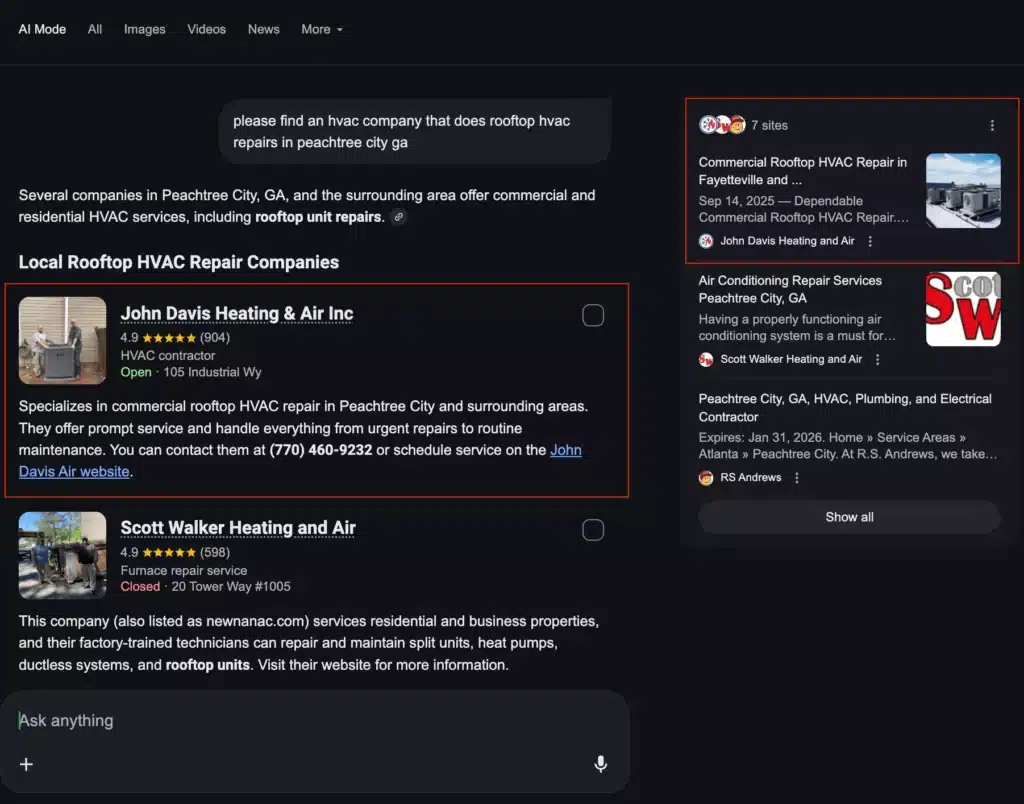Check the John Davis Heating & Air checkbox

[593, 316]
